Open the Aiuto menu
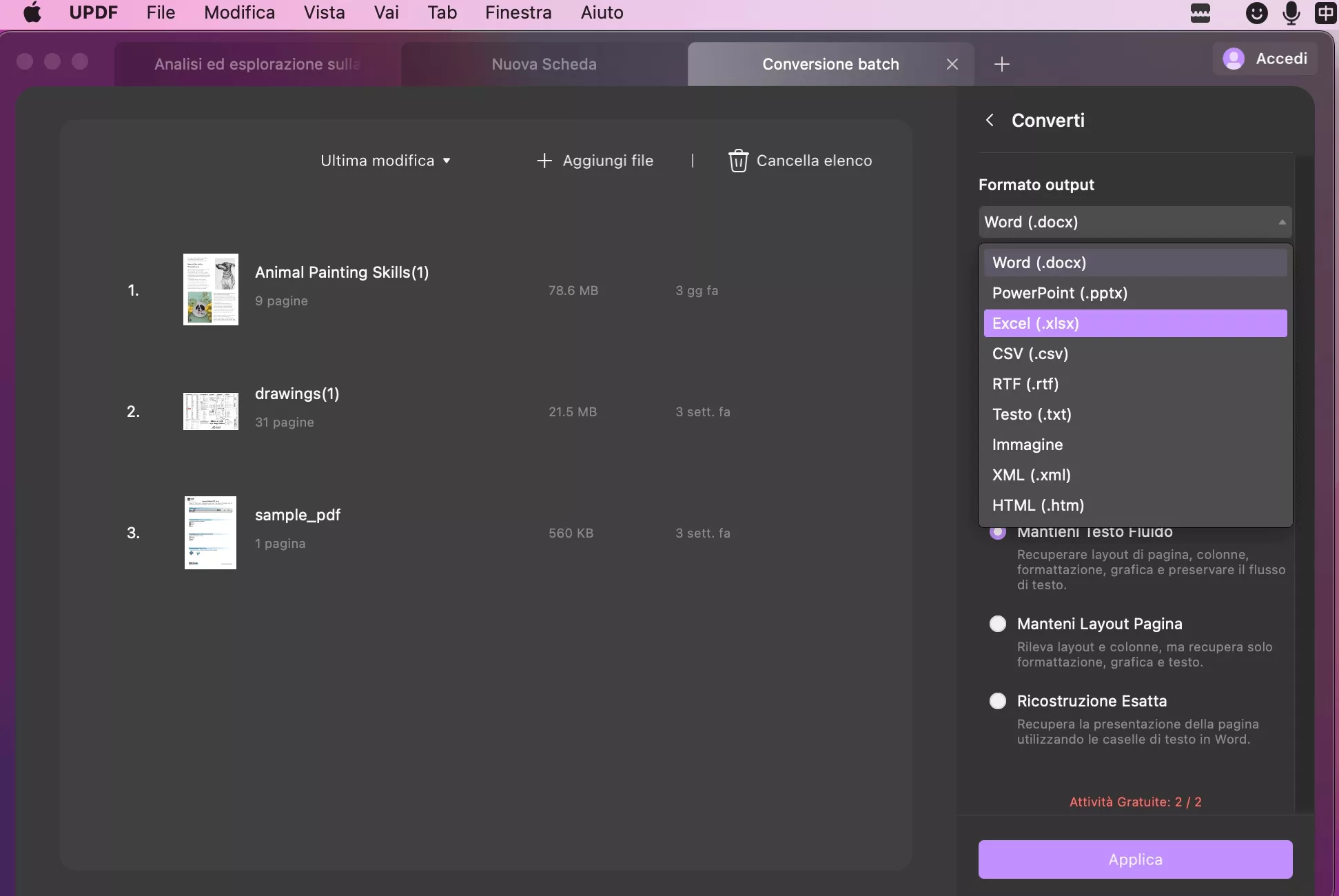The height and width of the screenshot is (896, 1339). [x=602, y=12]
